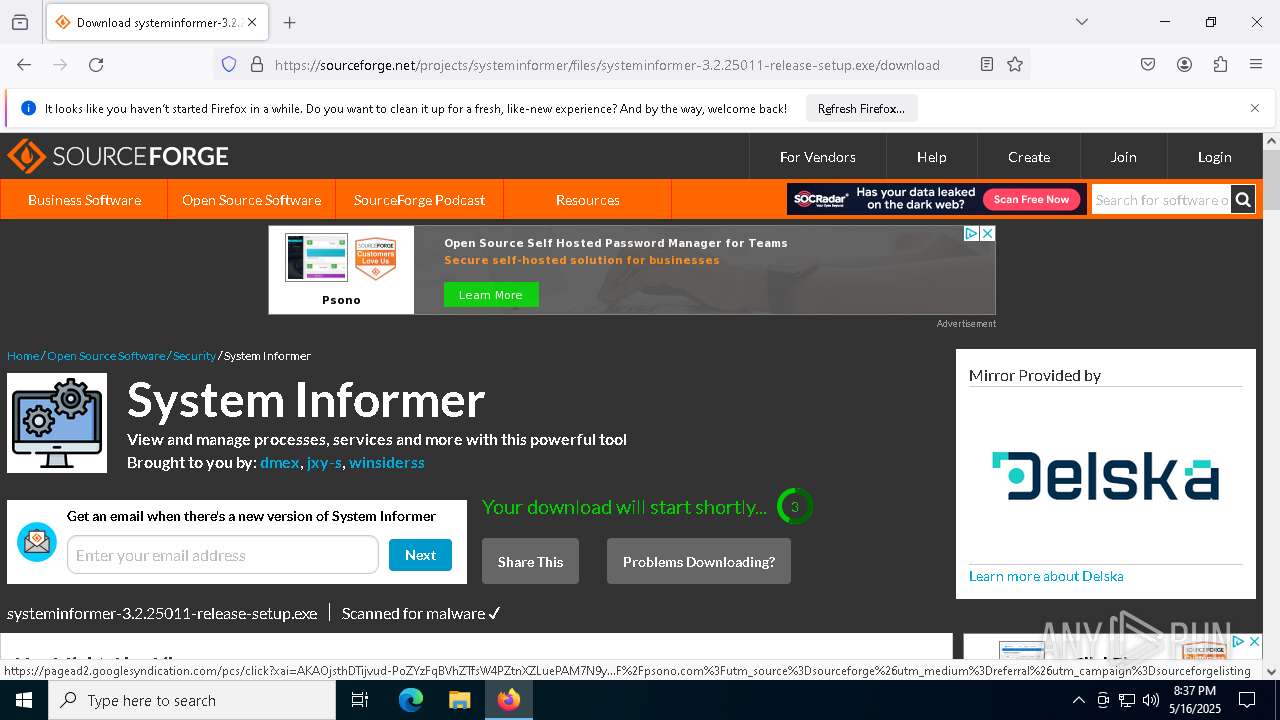Screen dimensions: 1280x720
Task: Click the Home breadcrumb link
Action: tap(23, 356)
